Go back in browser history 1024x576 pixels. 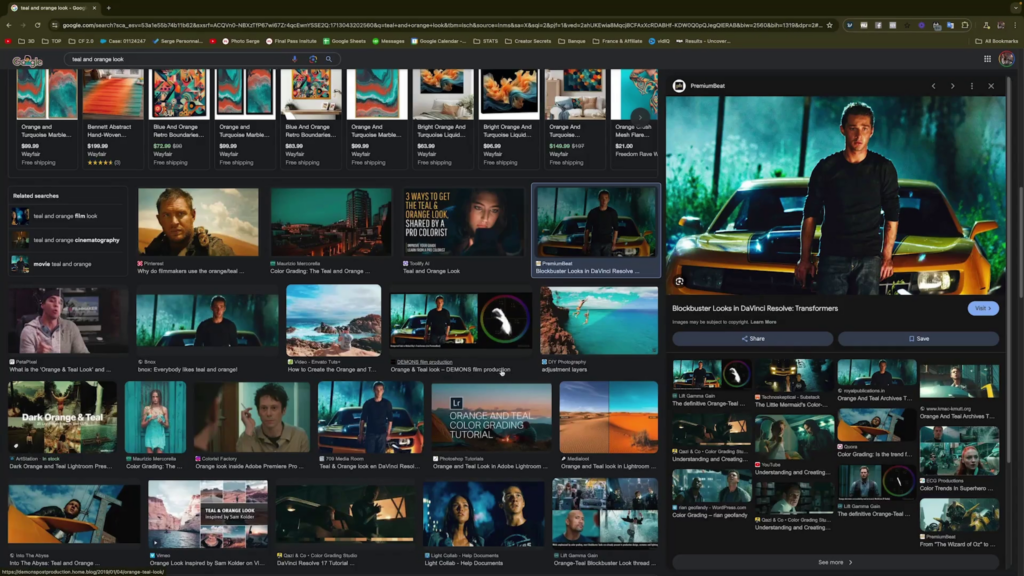(8, 25)
